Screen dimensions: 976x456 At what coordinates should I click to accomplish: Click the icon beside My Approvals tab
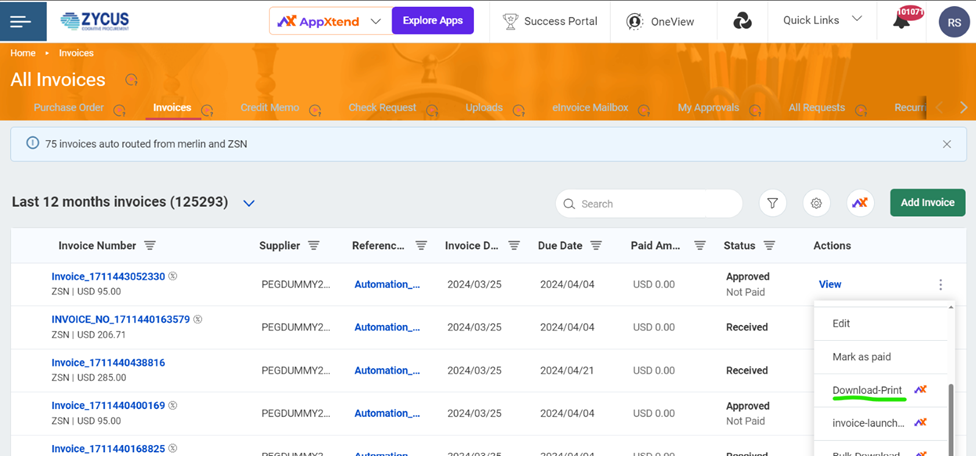coord(755,111)
